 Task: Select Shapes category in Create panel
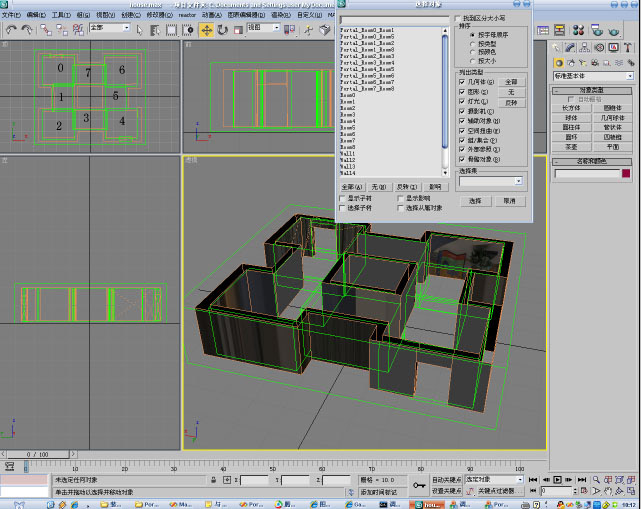click(x=571, y=63)
